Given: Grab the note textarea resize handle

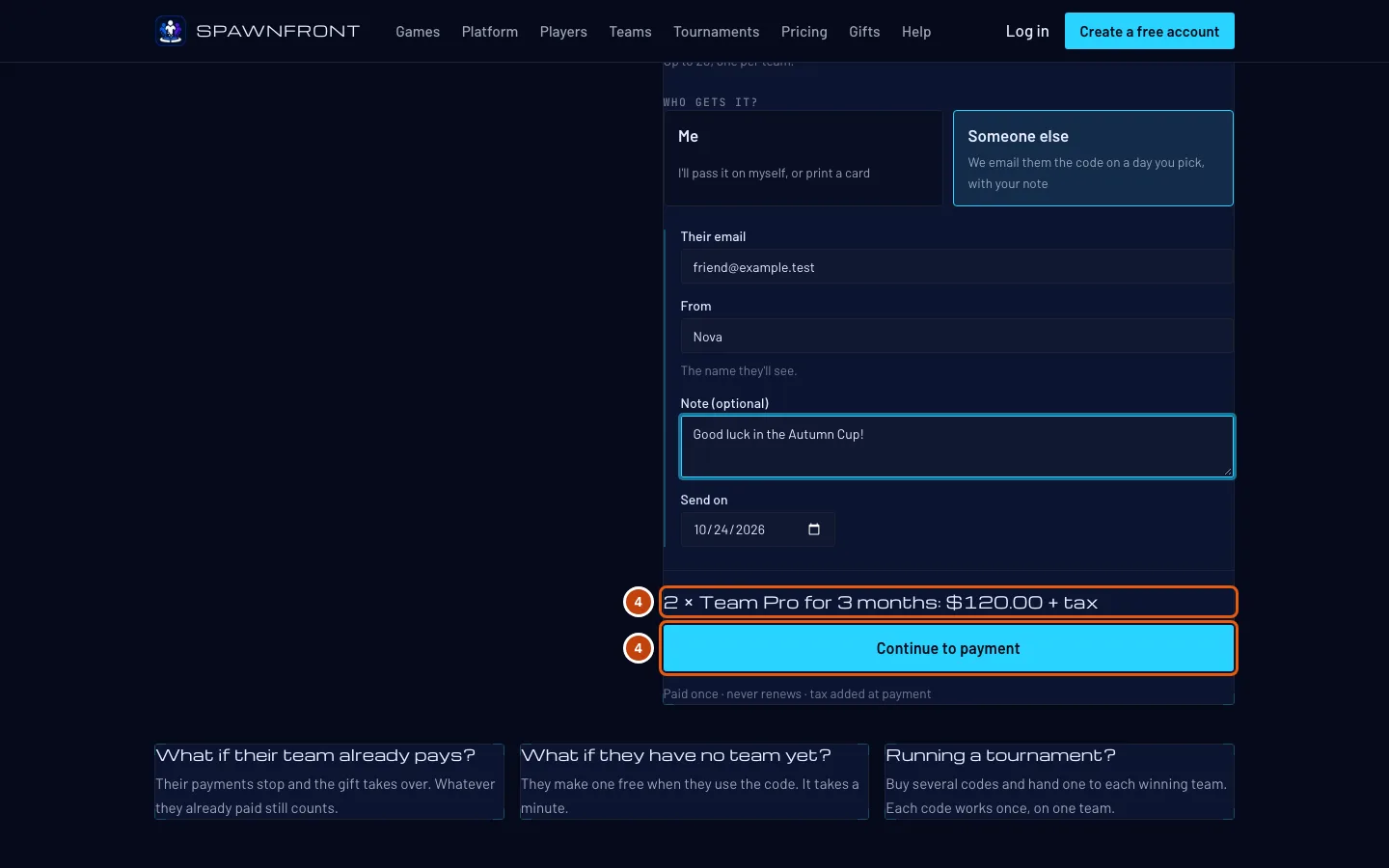Looking at the screenshot, I should click(1227, 471).
